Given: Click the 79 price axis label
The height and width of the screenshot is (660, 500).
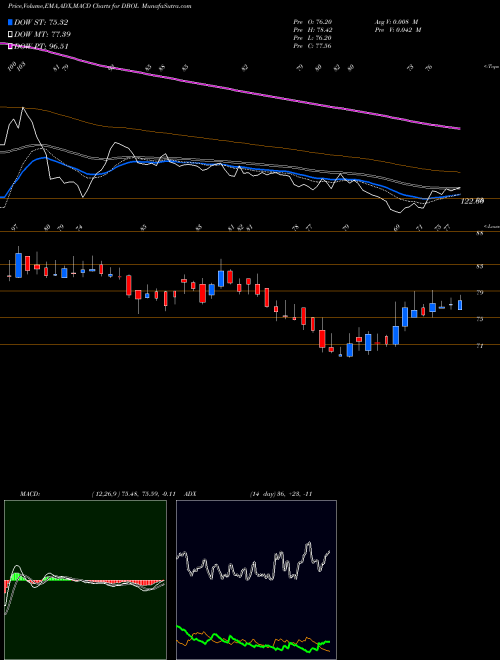Looking at the screenshot, I should click(x=480, y=293).
